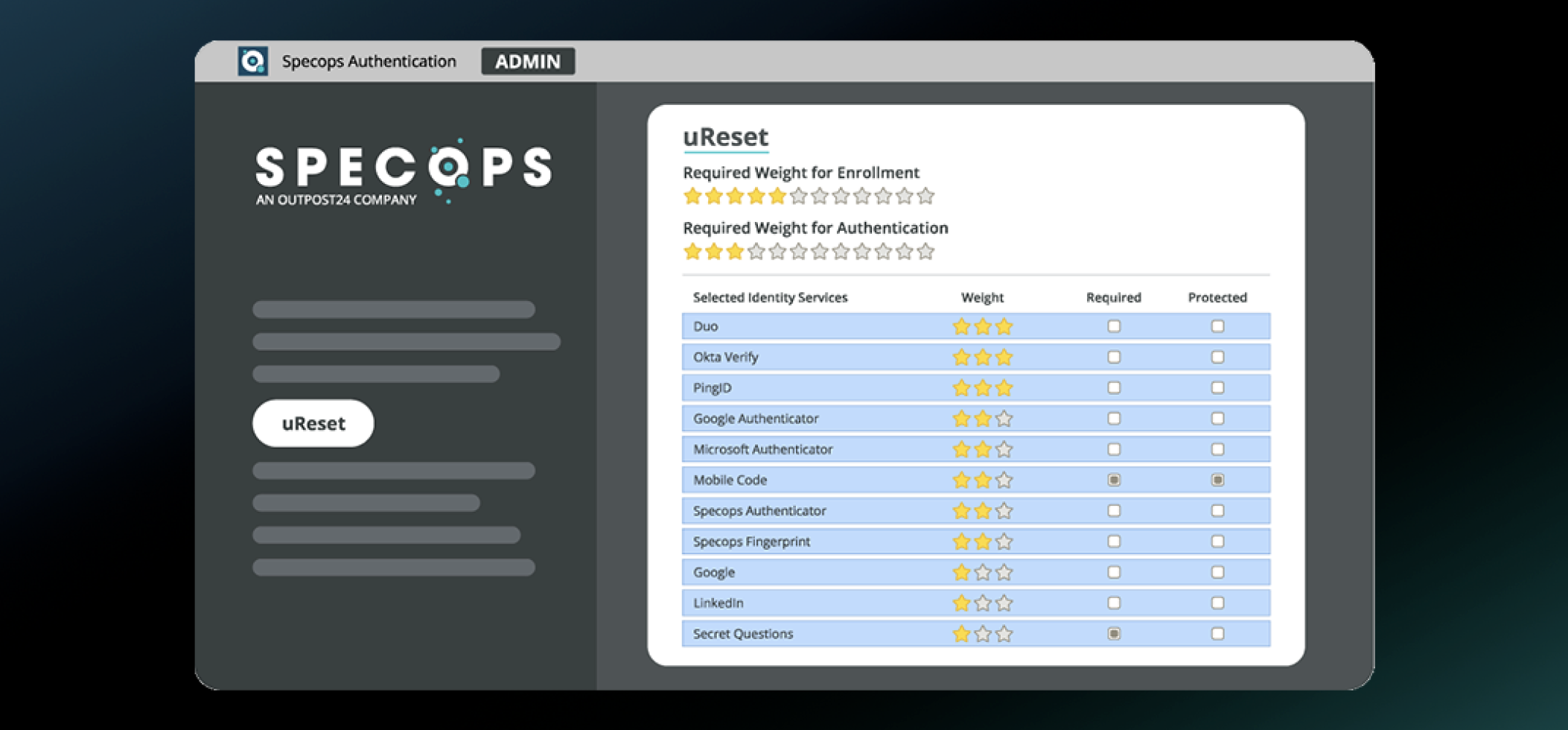Screen dimensions: 1568x730
Task: Click Microsoft Authenticator's second weight star
Action: coord(983,449)
